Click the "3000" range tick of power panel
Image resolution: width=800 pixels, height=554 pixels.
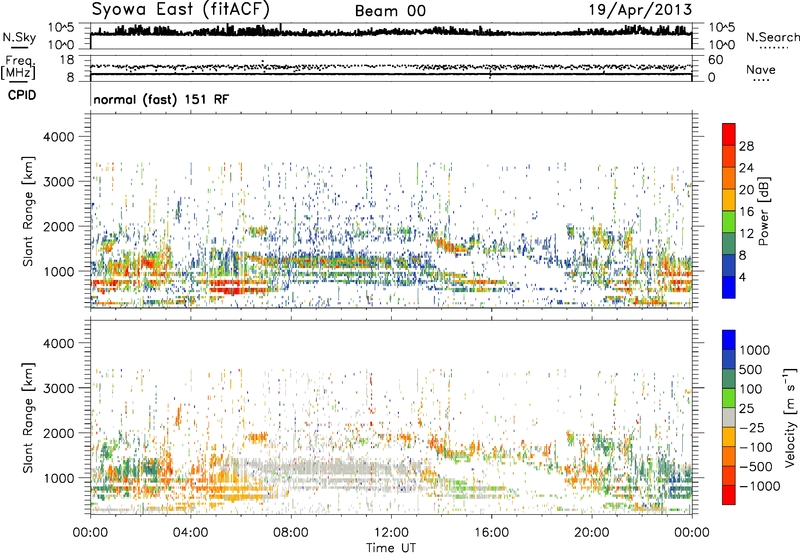pos(58,182)
